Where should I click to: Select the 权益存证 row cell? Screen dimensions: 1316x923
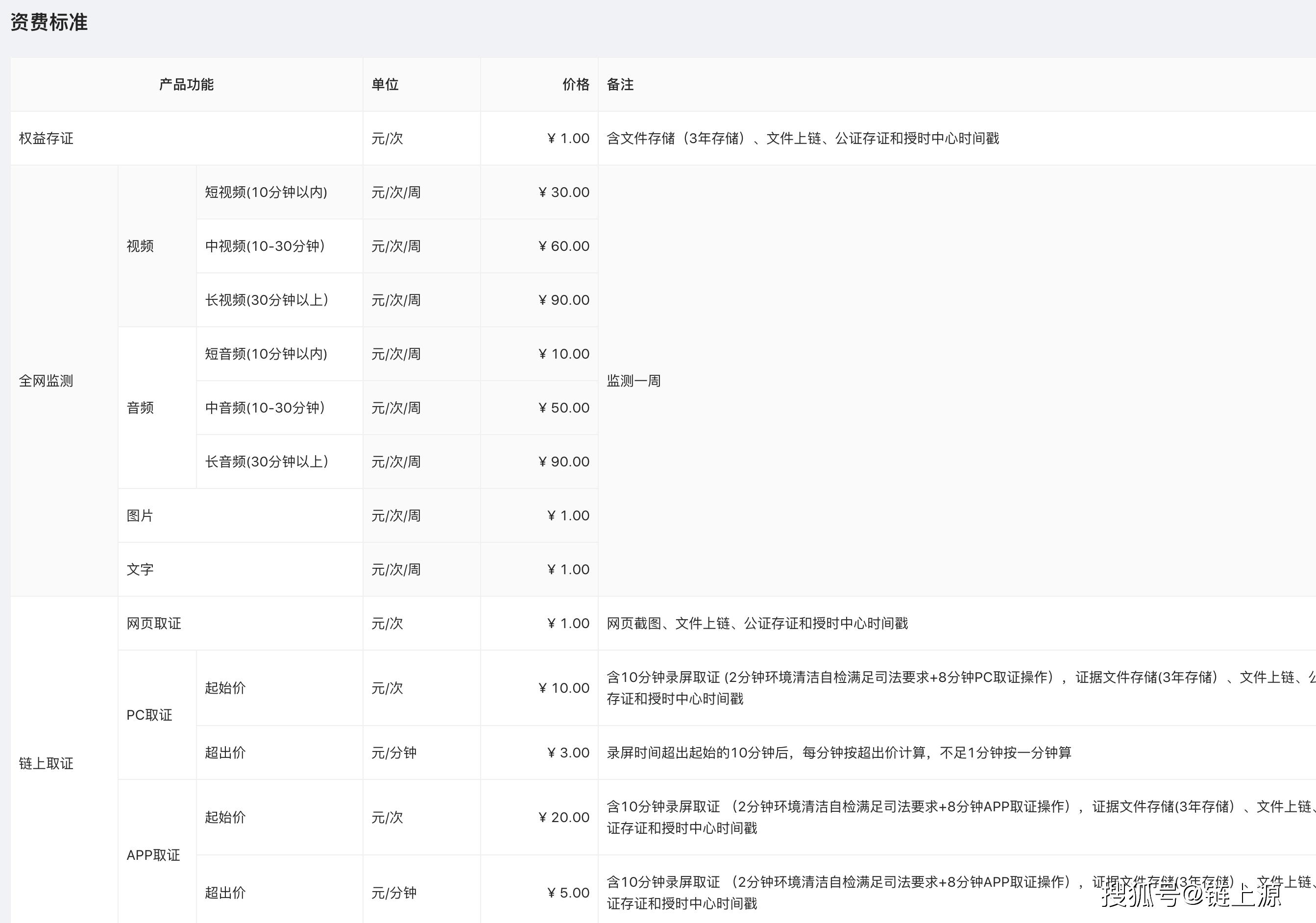coord(47,138)
